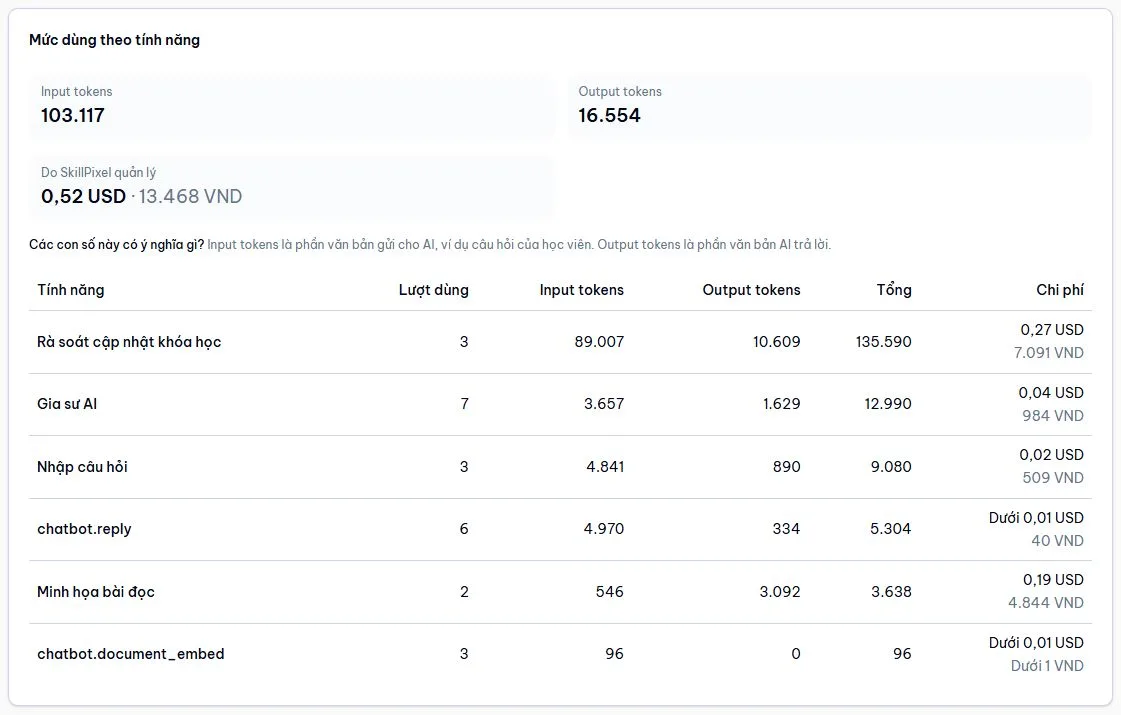Click total cell 135.590
Viewport: 1121px width, 715px height.
[x=884, y=342]
